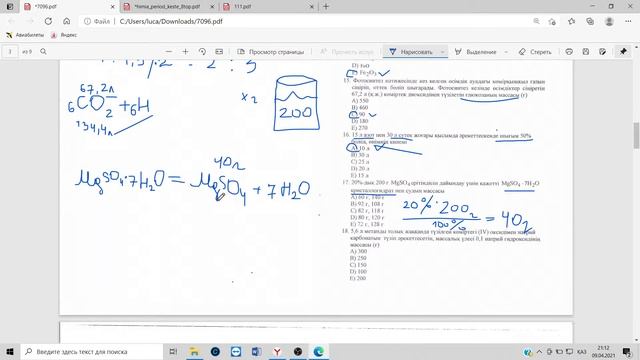Open the notification center icon
The width and height of the screenshot is (640, 360).
click(627, 351)
